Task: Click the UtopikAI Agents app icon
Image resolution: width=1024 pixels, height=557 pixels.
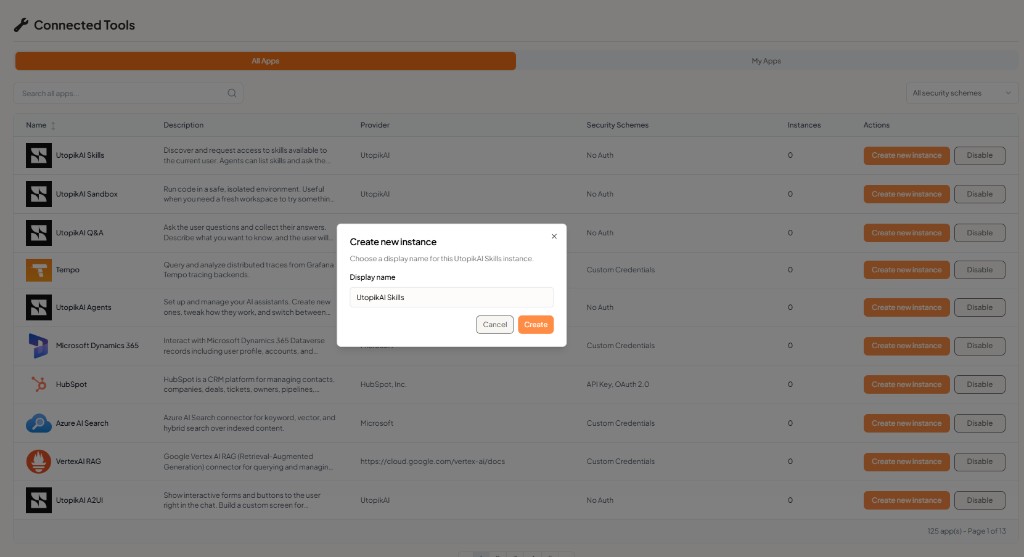Action: point(39,307)
